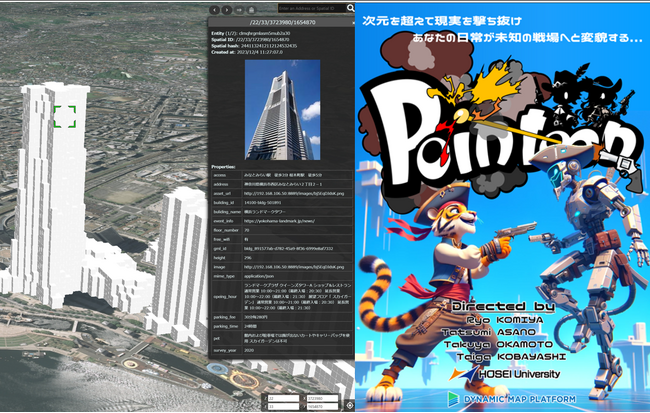Focus the f input field showing 33
Screen dimensions: 650x413
(284, 407)
